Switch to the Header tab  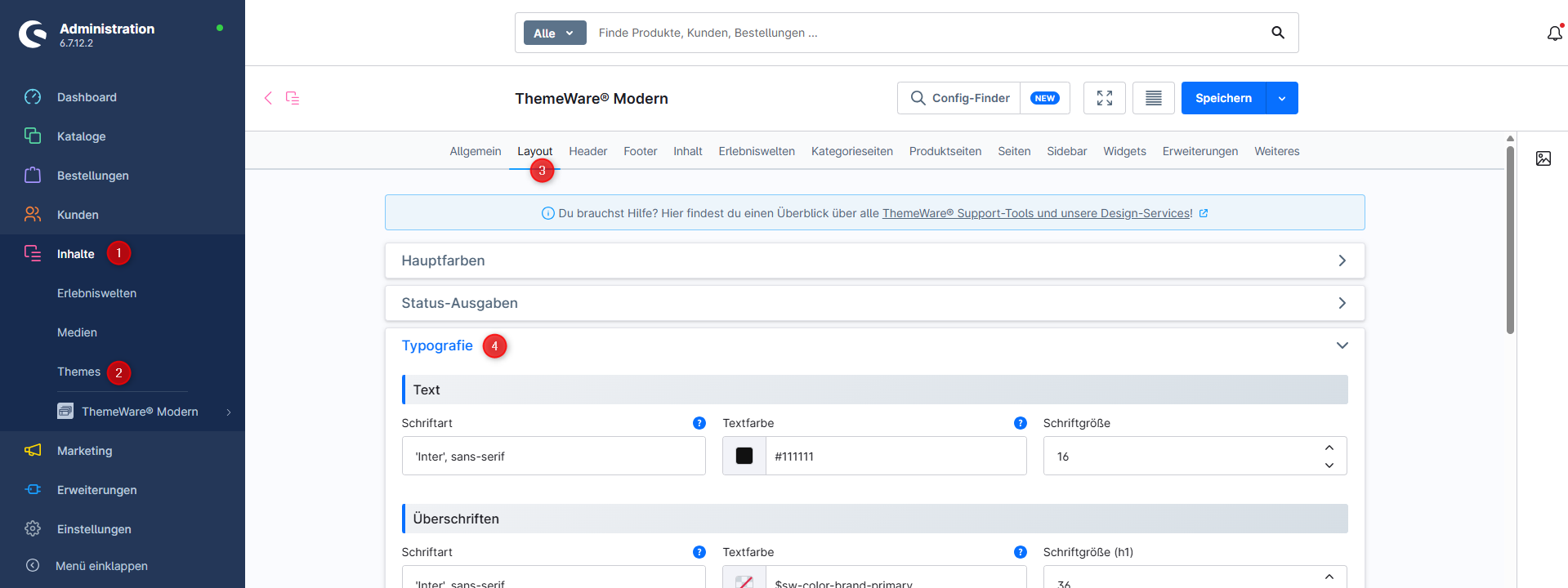pos(588,151)
